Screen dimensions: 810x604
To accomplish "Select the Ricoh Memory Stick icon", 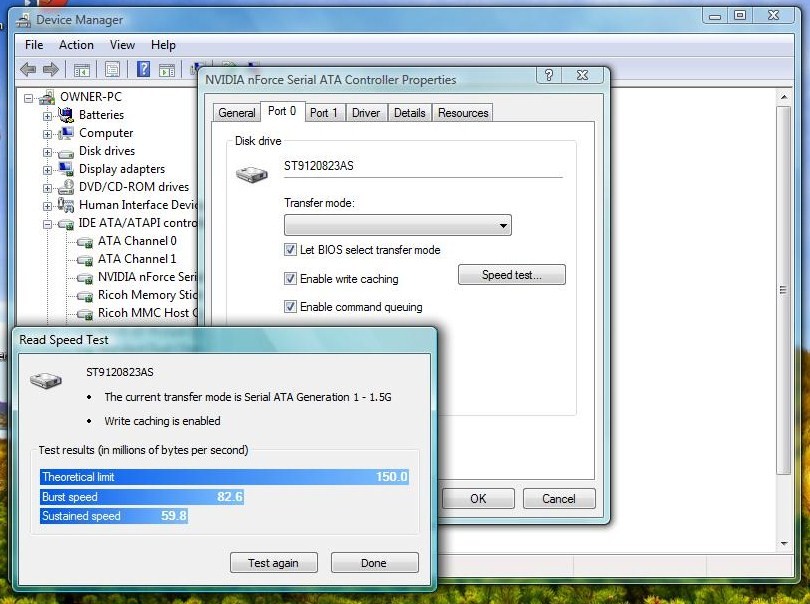I will click(85, 296).
